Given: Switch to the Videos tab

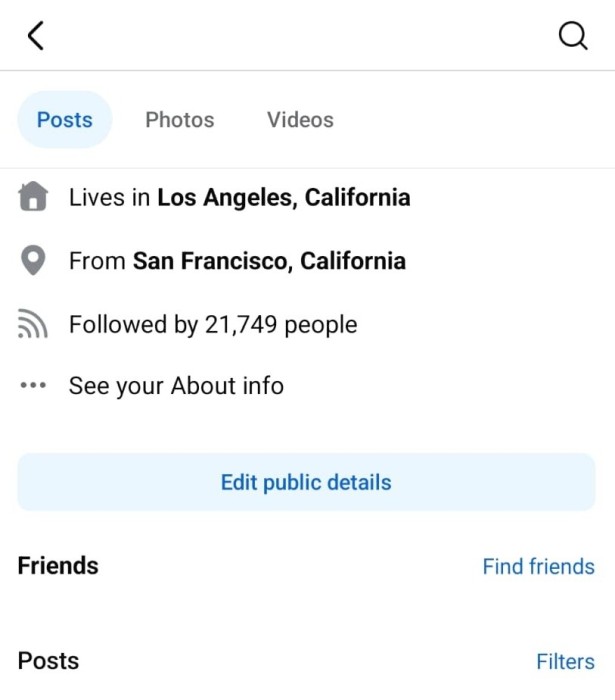Looking at the screenshot, I should click(300, 120).
